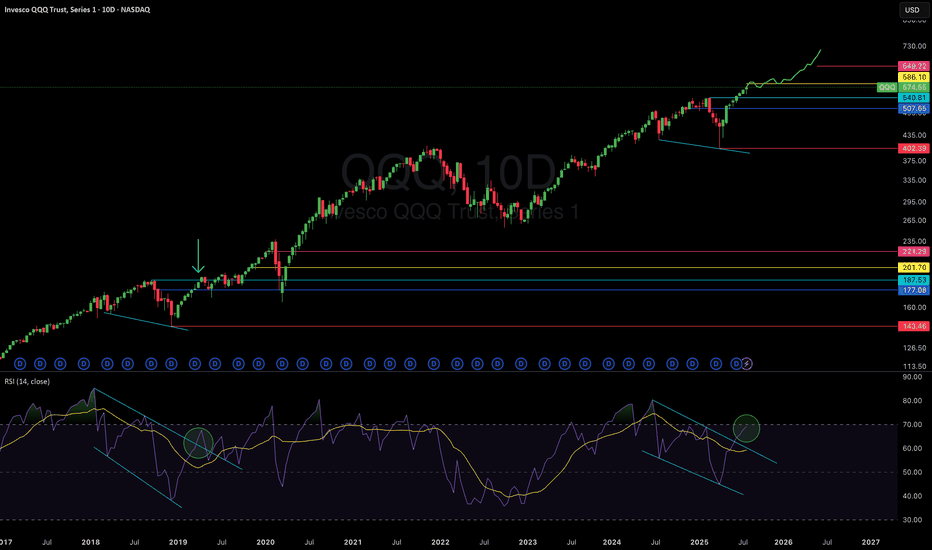This screenshot has height=550, width=932.
Task: Click the blue 507.65 price label
Action: click(x=914, y=108)
